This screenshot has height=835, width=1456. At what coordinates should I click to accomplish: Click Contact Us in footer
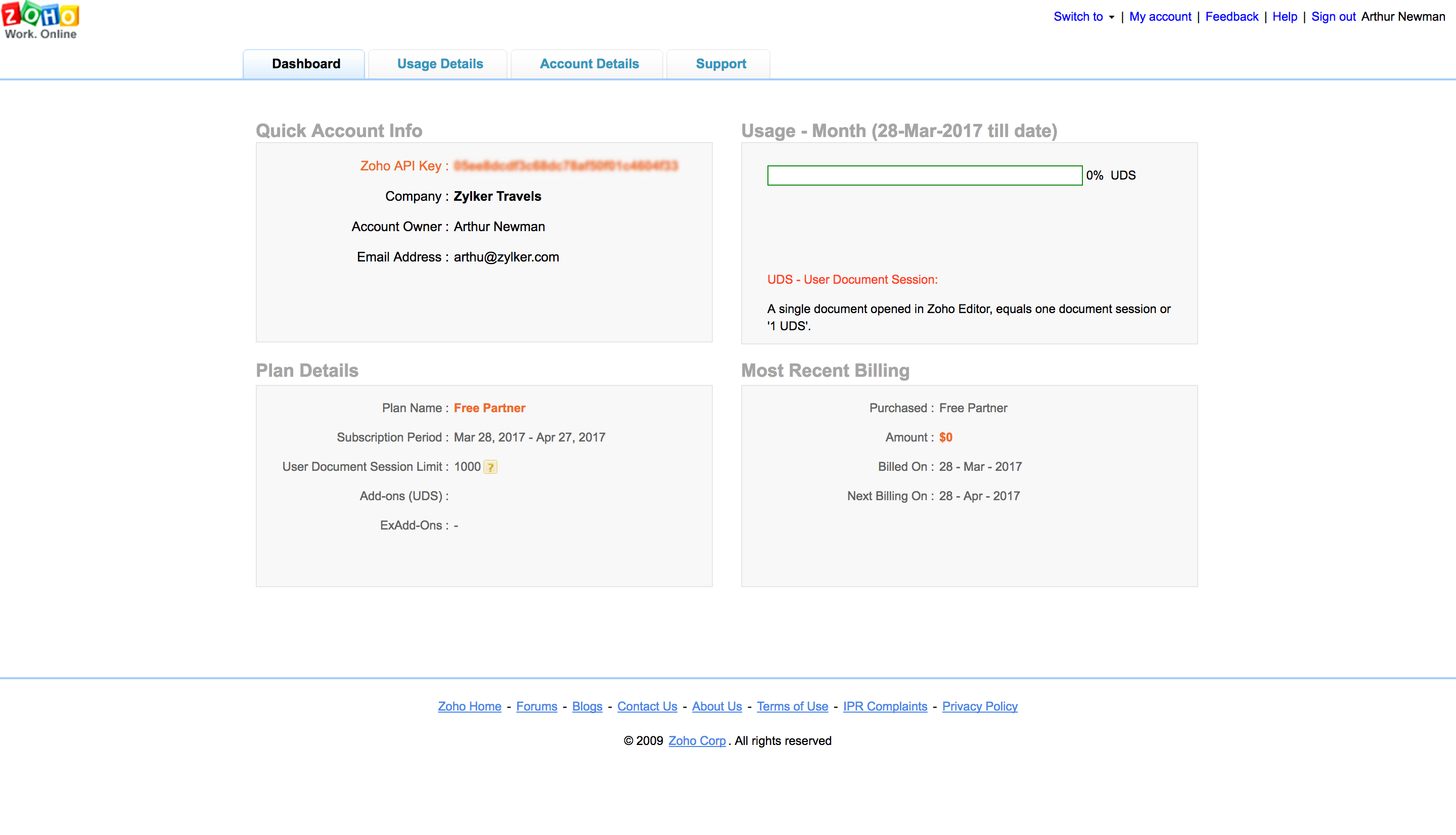point(647,707)
